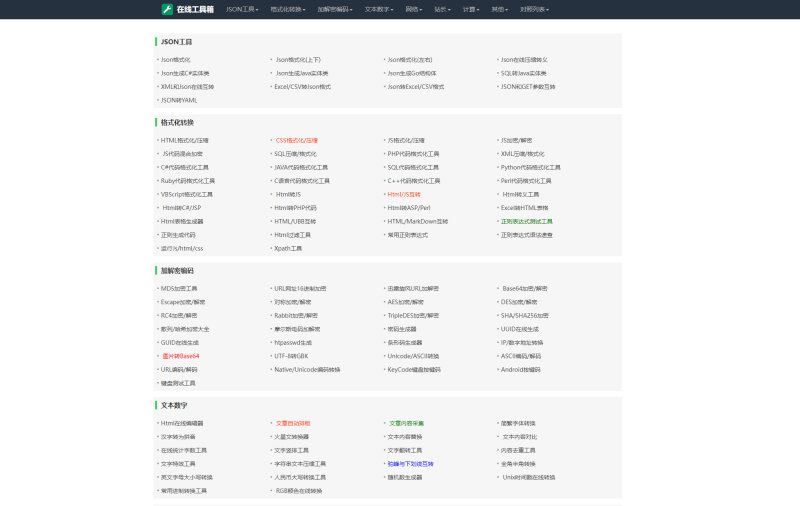Screen dimensions: 800x506
Task: Open the red 图片转Base64 link
Action: point(180,356)
